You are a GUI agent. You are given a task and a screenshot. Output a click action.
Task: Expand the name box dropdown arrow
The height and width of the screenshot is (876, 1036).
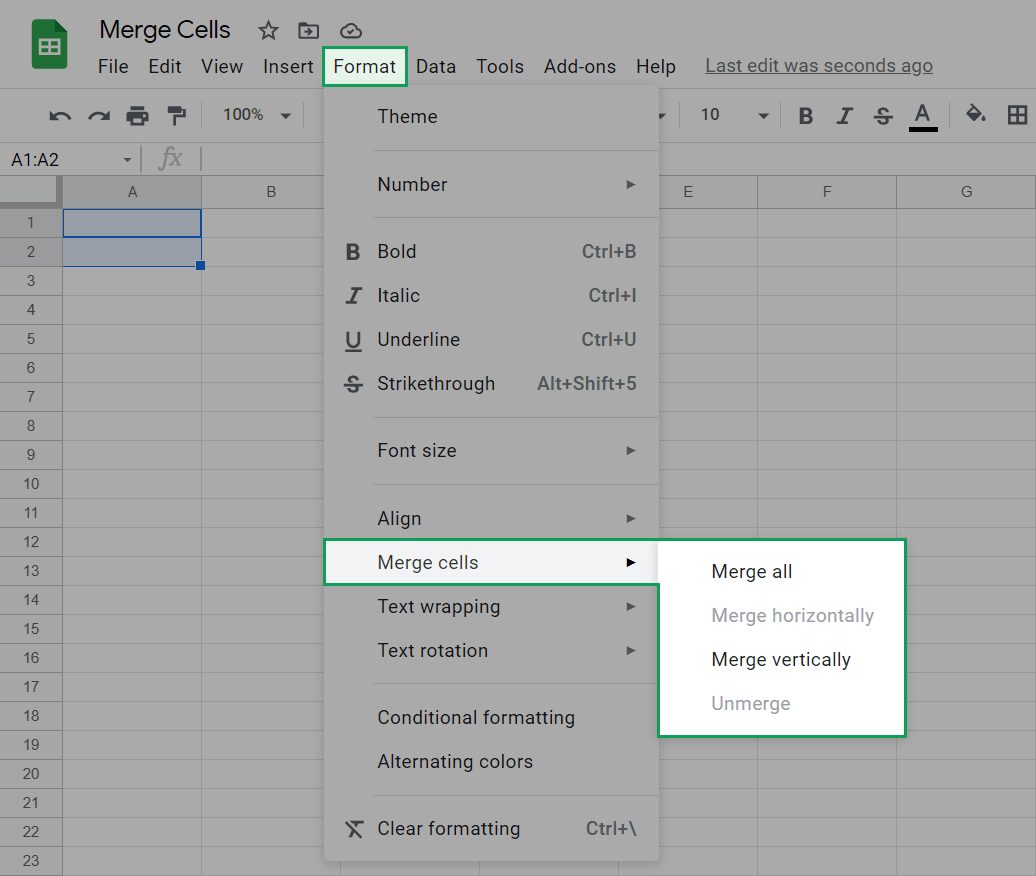[x=127, y=159]
